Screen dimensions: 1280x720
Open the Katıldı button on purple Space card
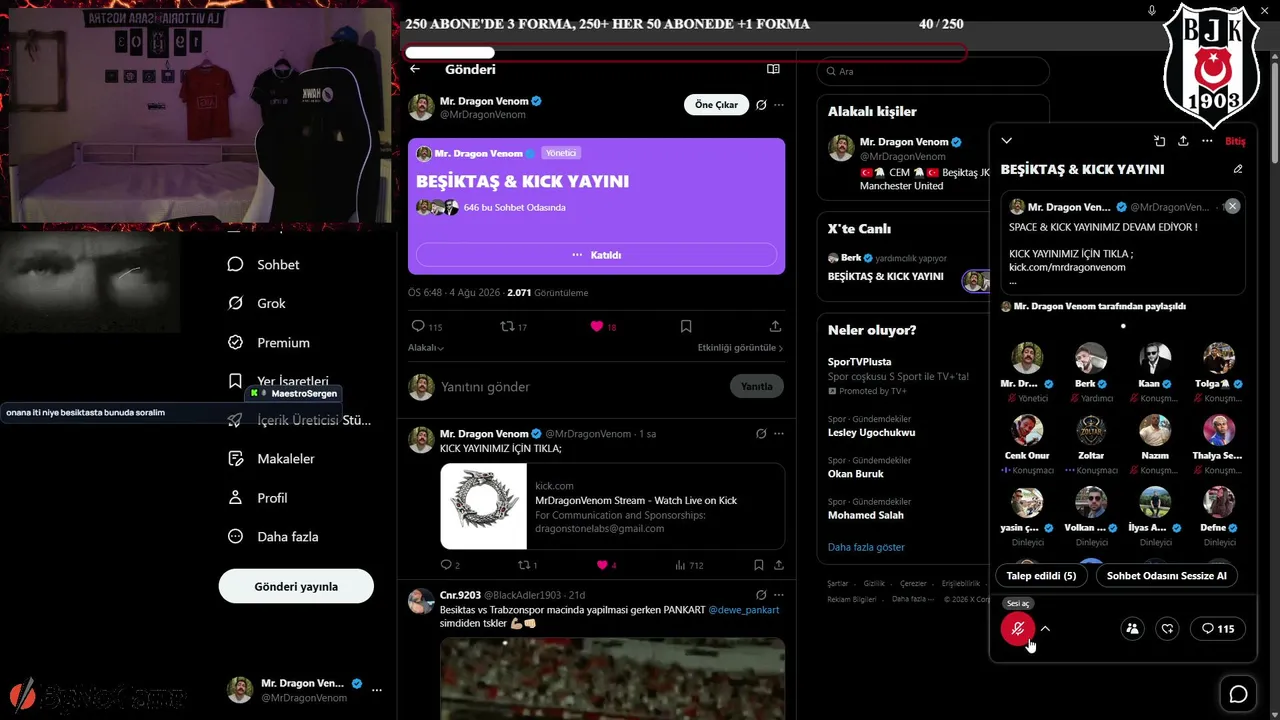tap(596, 255)
